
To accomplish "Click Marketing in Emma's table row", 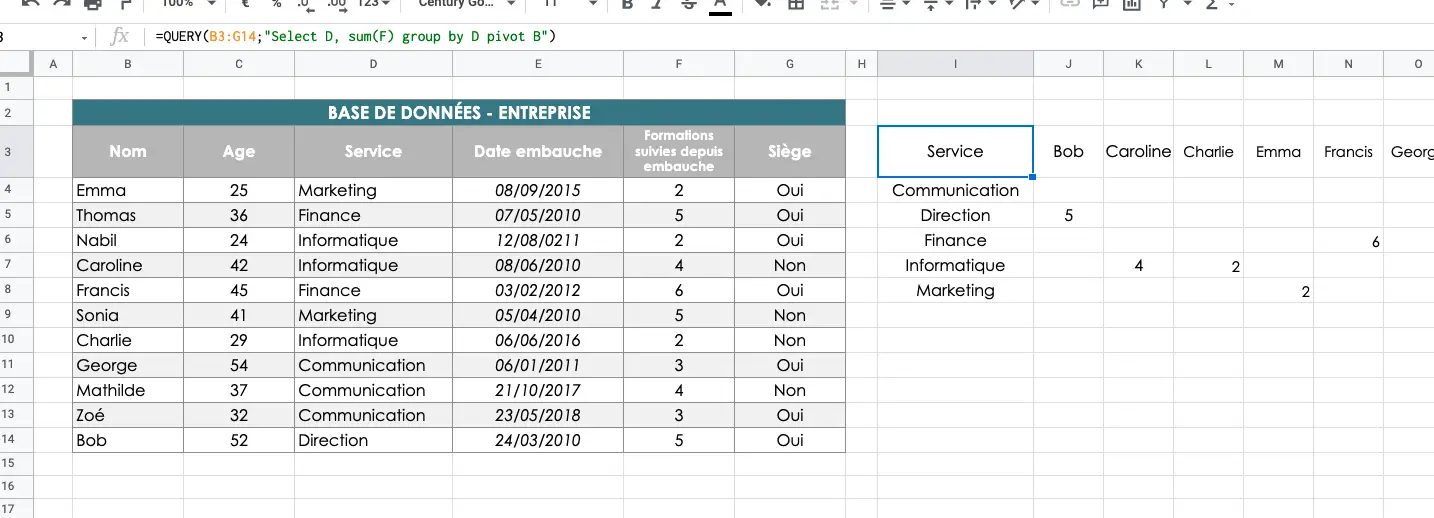I will coord(373,190).
